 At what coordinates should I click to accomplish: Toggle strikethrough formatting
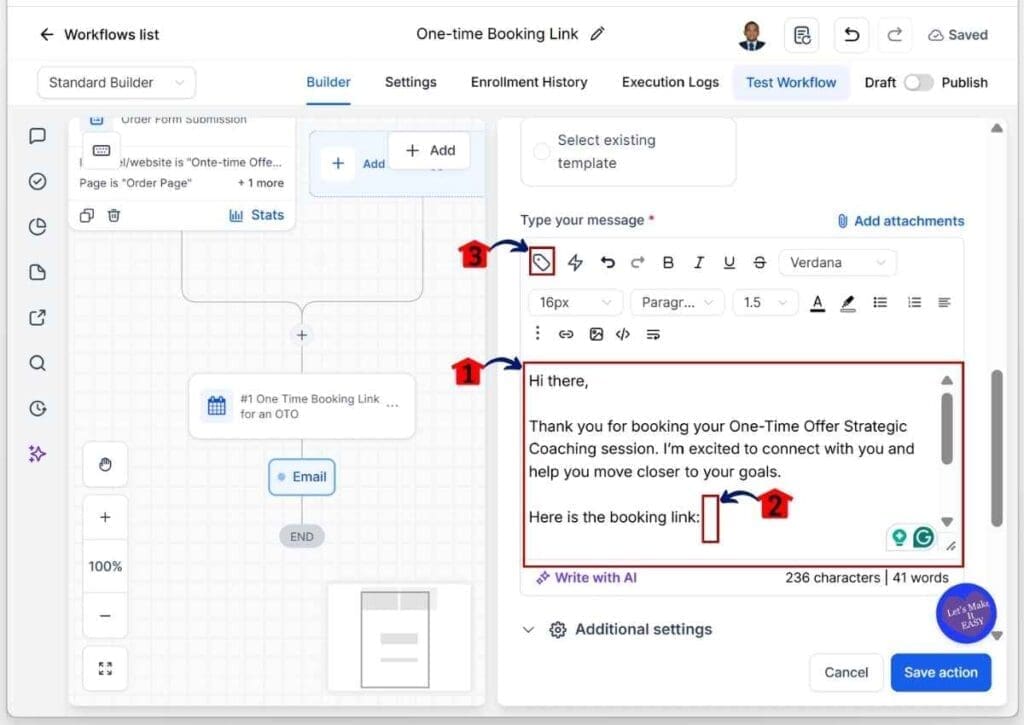[x=760, y=263]
